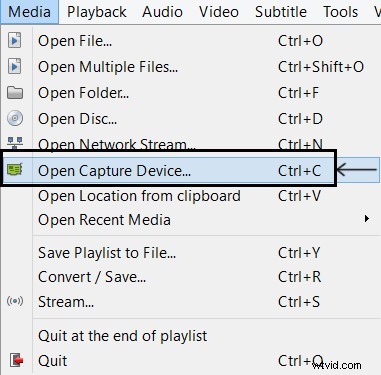Click the Open File play icon
The height and width of the screenshot is (375, 381).
point(14,41)
